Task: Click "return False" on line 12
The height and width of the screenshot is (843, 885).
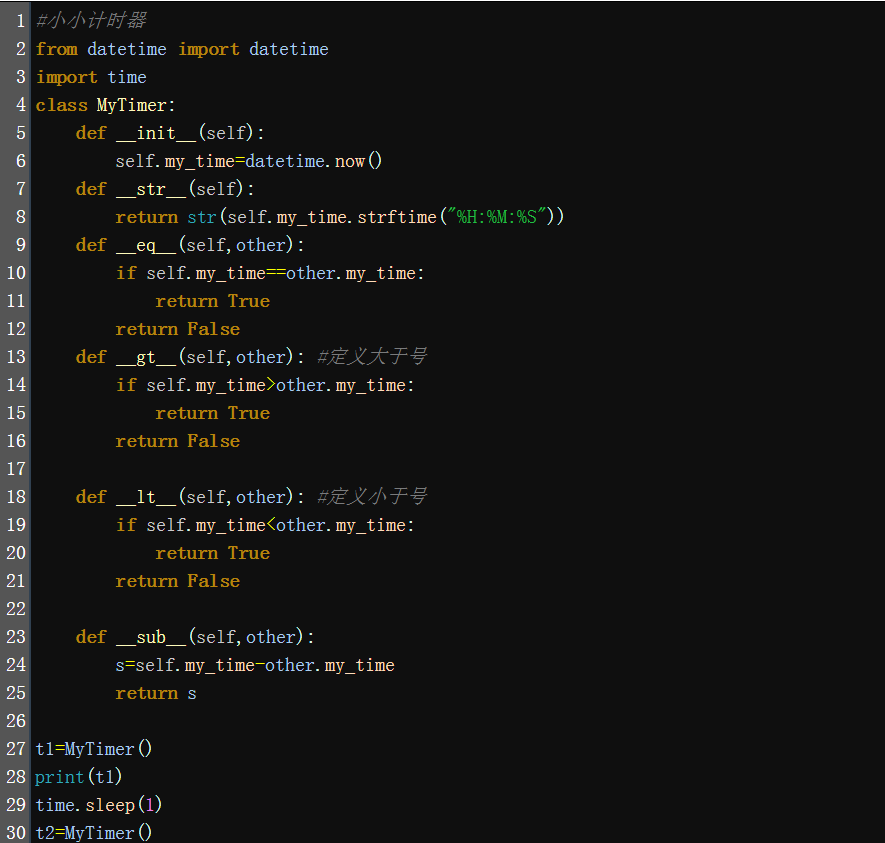Action: [177, 329]
